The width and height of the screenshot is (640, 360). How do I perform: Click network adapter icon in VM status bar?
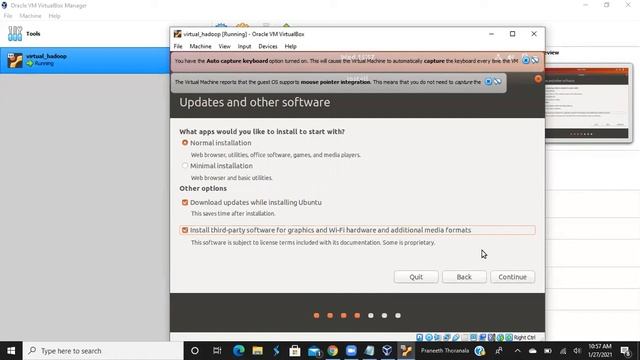447,338
